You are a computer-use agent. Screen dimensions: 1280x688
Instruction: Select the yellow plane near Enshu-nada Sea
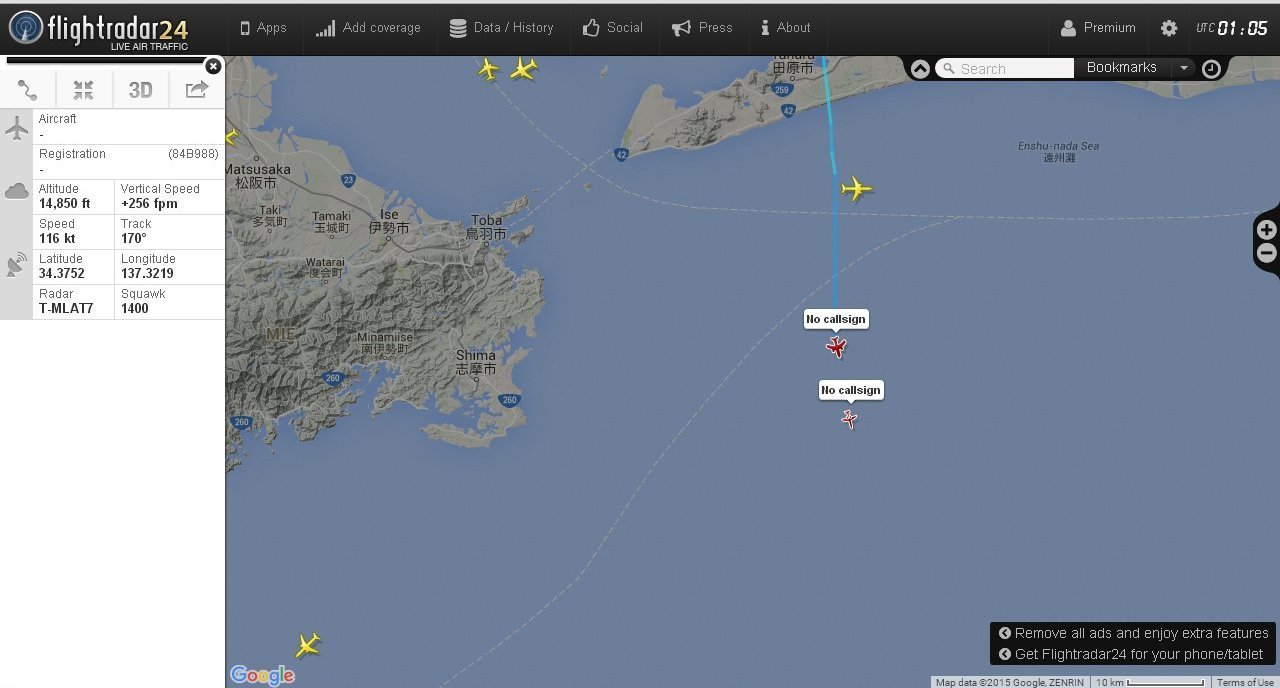[x=856, y=188]
